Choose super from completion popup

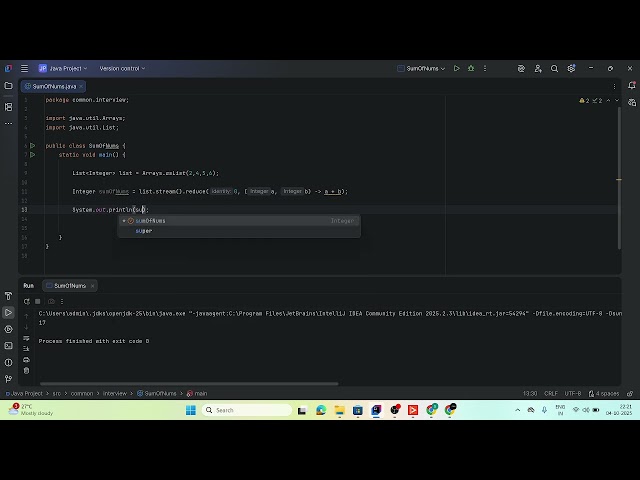click(239, 231)
